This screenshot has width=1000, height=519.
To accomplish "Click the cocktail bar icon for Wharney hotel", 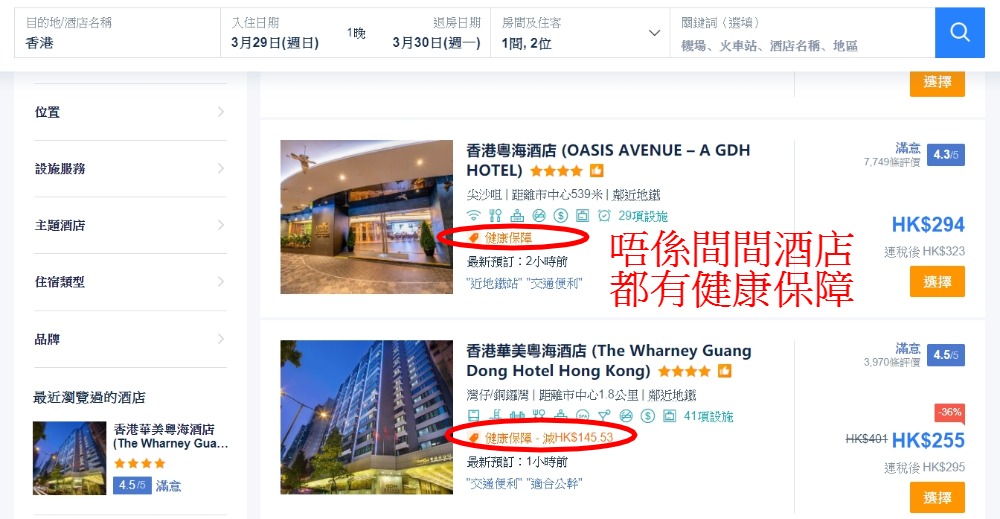I will coord(604,416).
